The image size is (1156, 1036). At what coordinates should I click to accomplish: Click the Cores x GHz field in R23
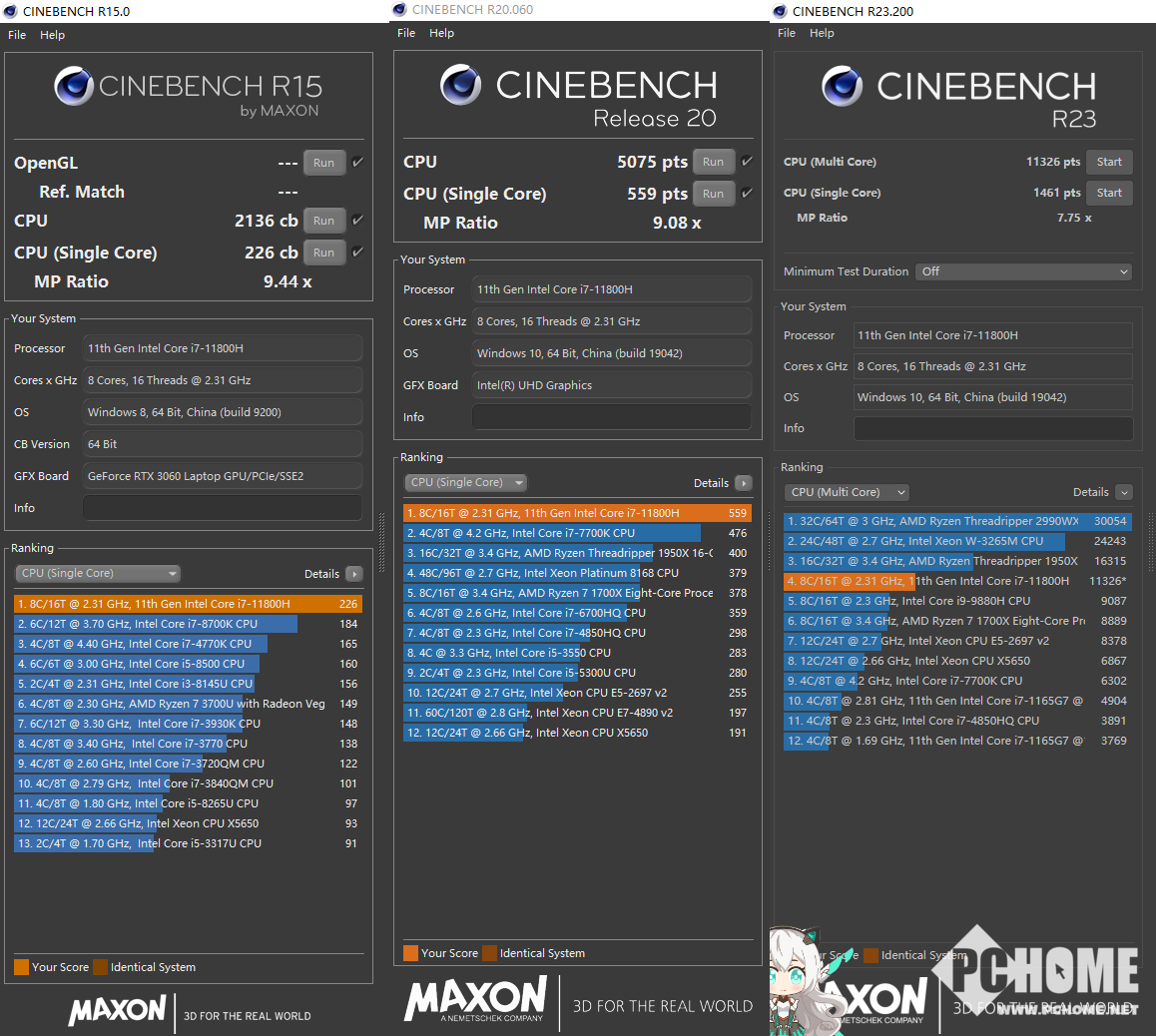click(x=993, y=366)
